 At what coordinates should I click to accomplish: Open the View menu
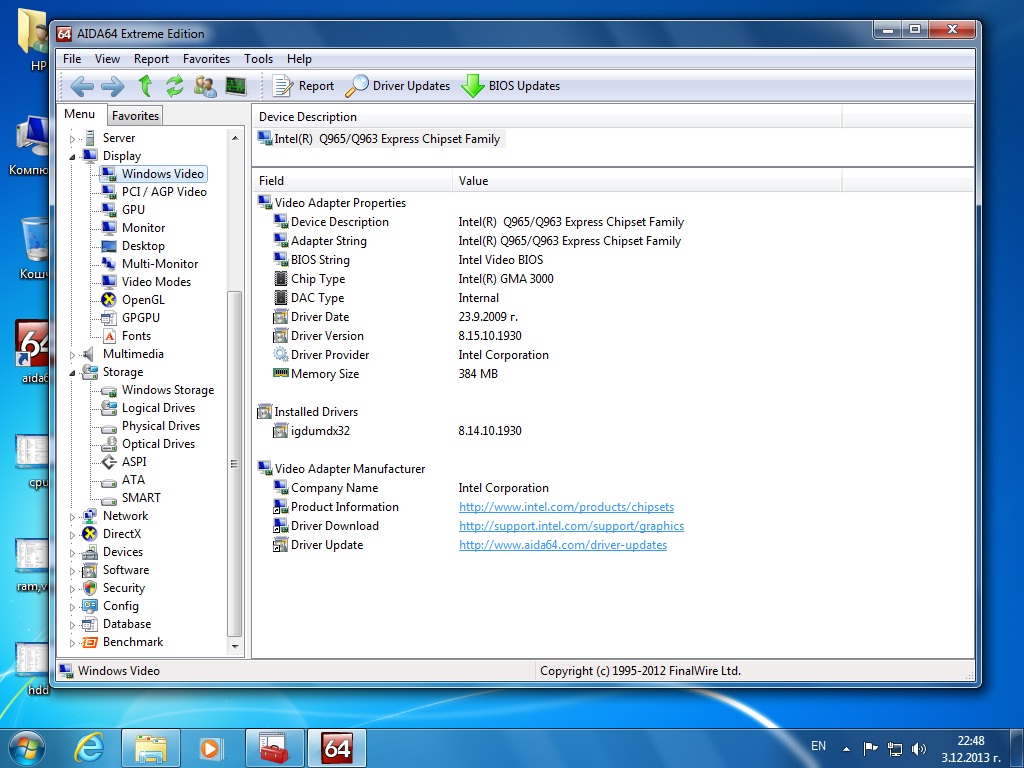tap(107, 59)
